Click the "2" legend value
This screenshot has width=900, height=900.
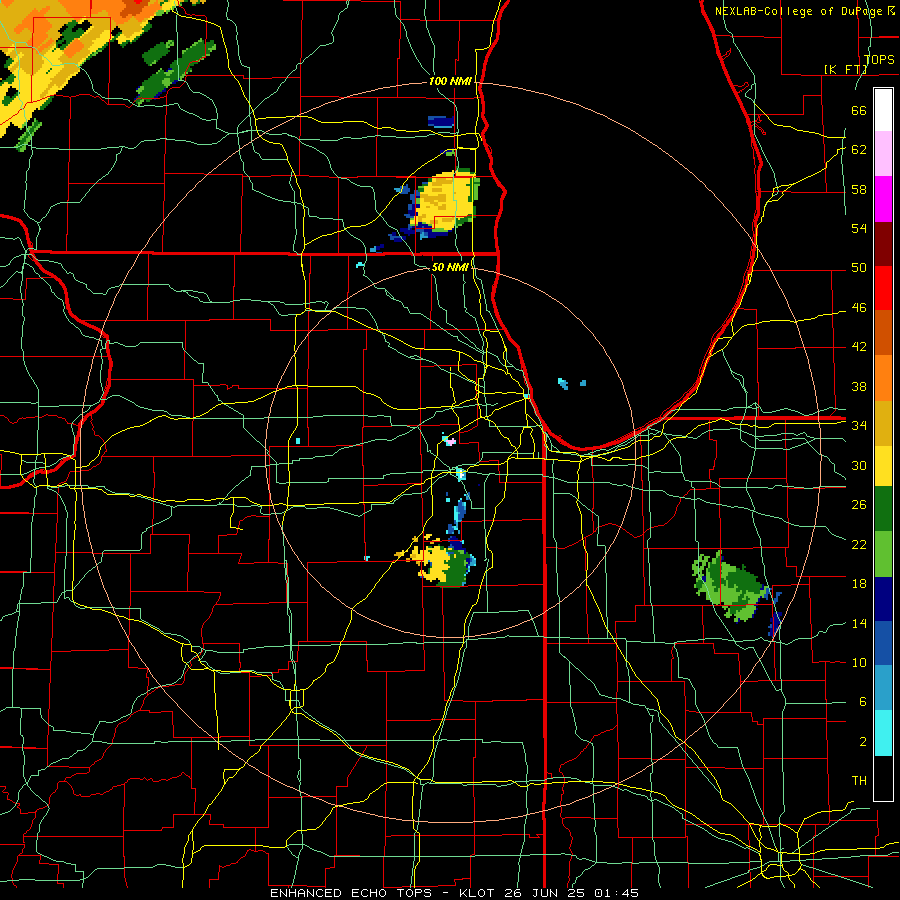pos(862,742)
